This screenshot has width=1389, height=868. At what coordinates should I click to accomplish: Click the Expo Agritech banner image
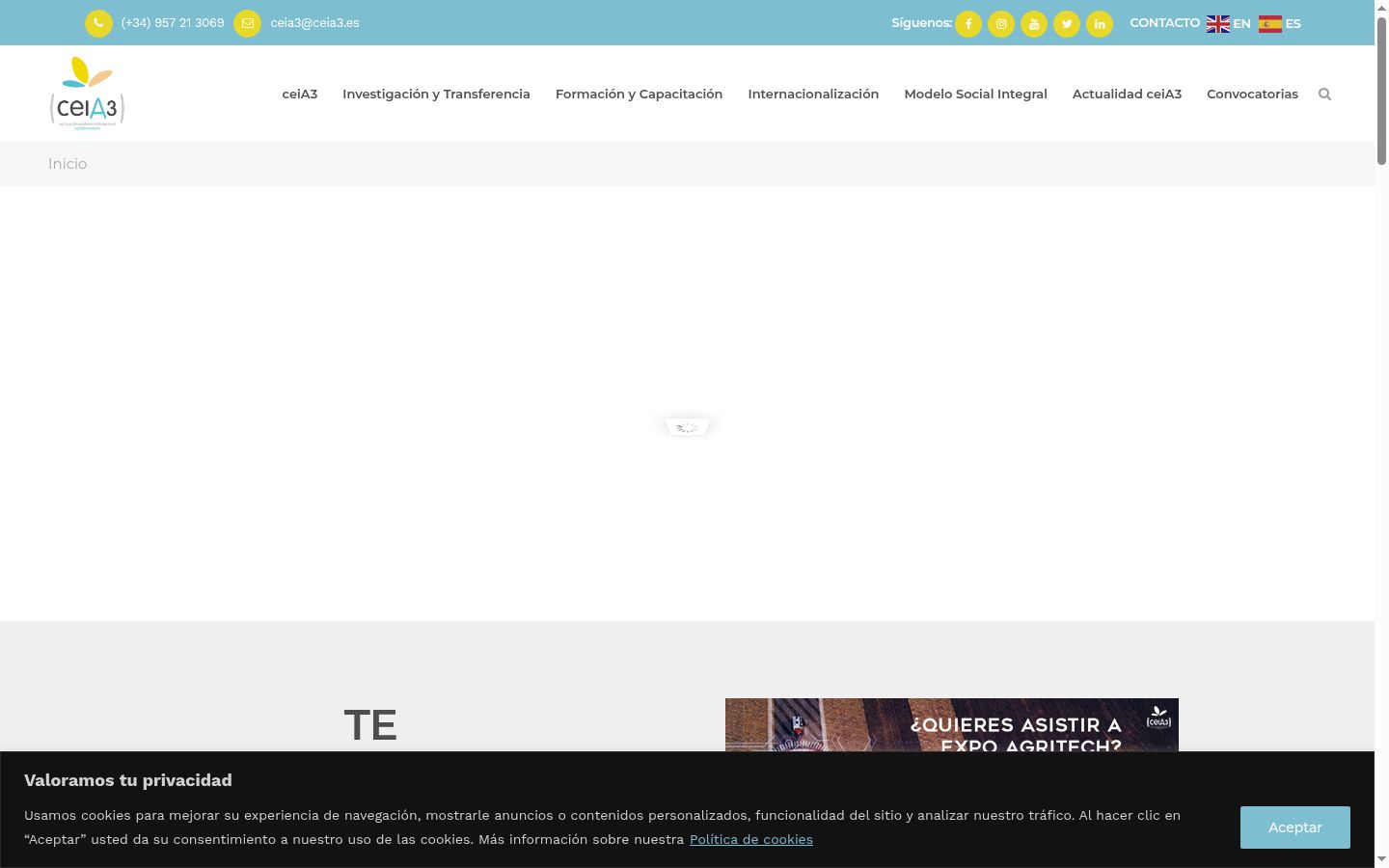point(951,725)
